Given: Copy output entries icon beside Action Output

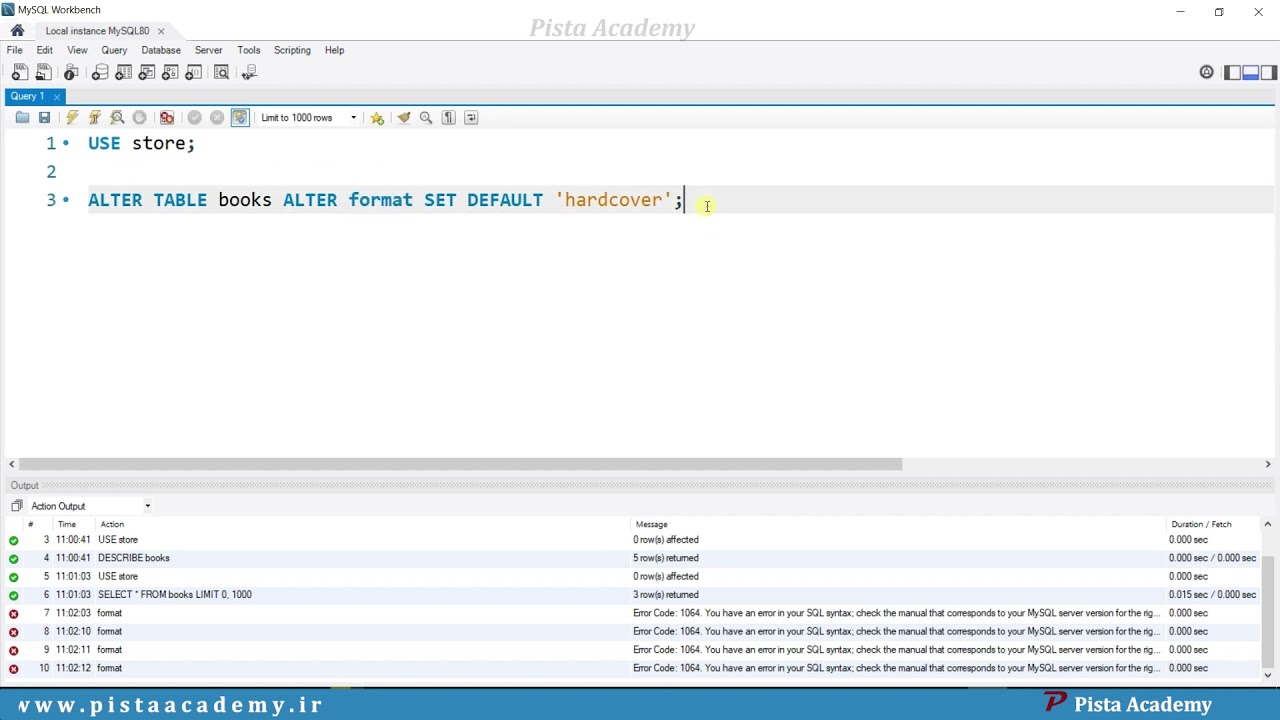Looking at the screenshot, I should pyautogui.click(x=16, y=506).
